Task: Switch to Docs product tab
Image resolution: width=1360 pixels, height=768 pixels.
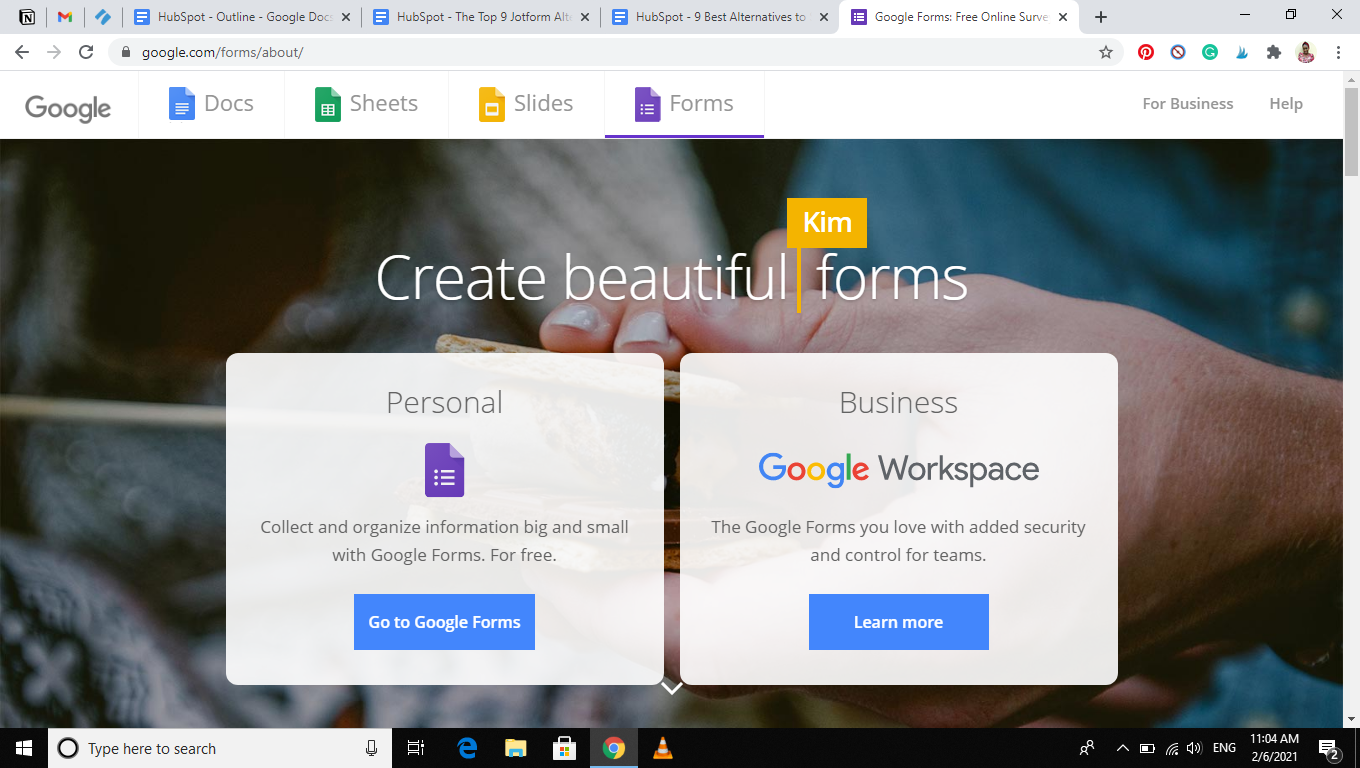Action: (211, 104)
